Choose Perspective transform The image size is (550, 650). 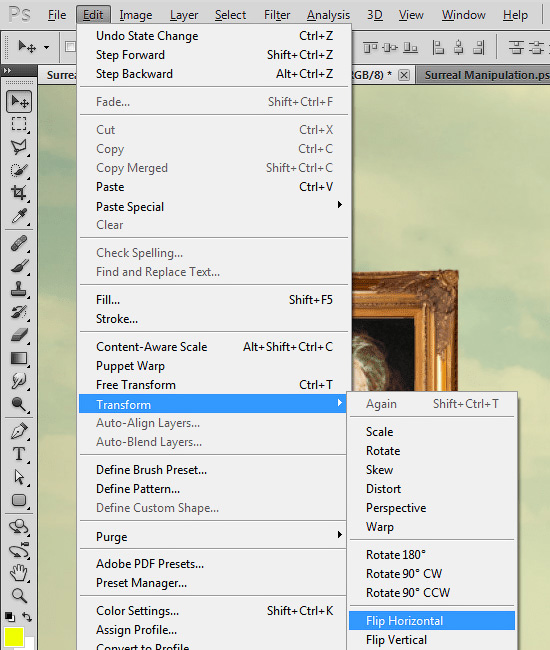tap(432, 508)
